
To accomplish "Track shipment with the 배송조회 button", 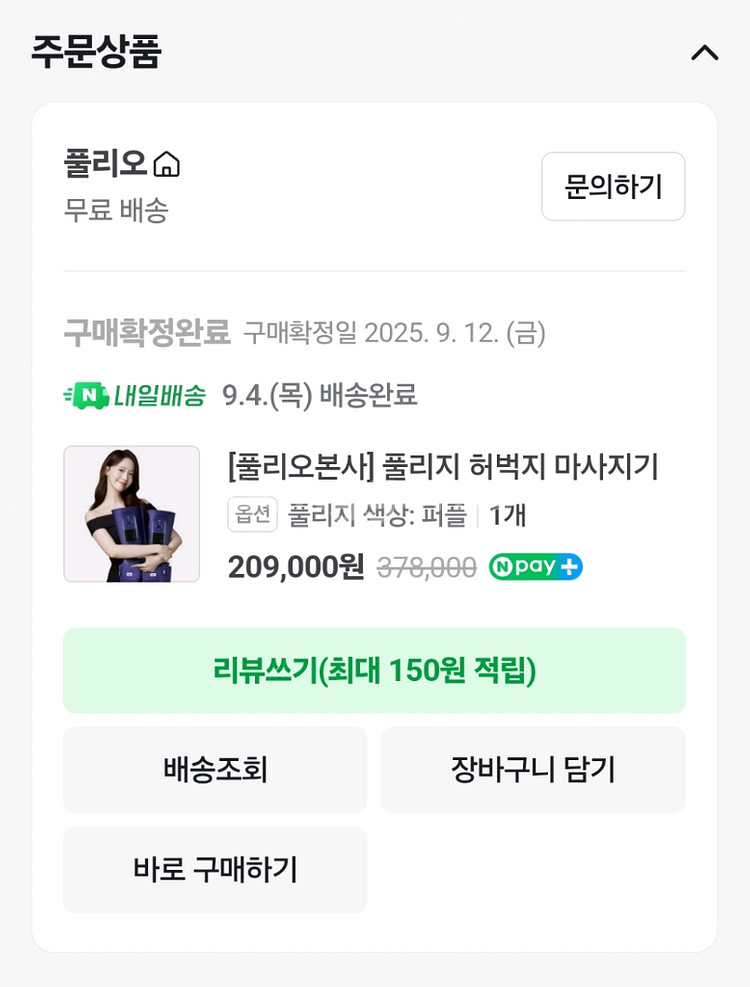I will (x=215, y=770).
